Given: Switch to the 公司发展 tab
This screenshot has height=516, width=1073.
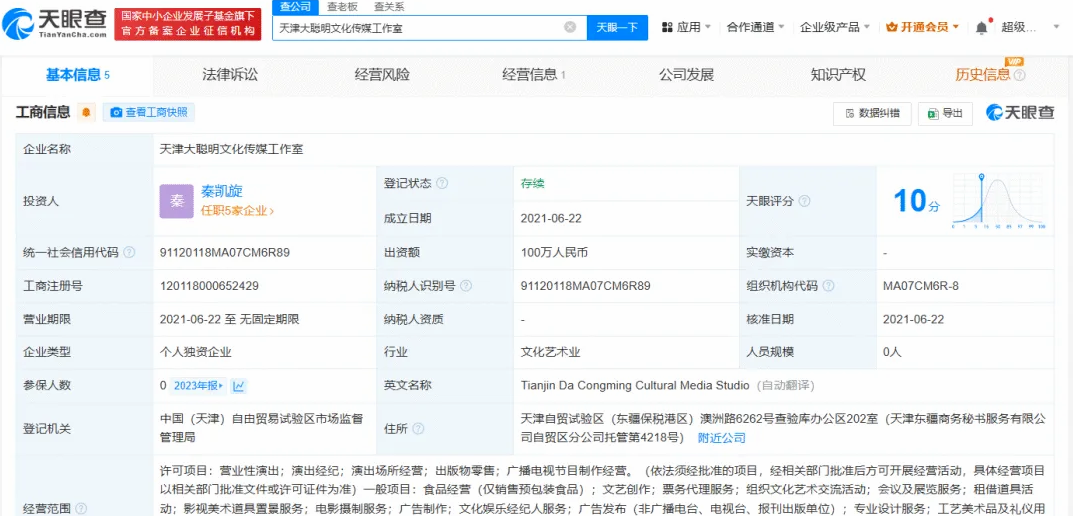Looking at the screenshot, I should tap(686, 75).
